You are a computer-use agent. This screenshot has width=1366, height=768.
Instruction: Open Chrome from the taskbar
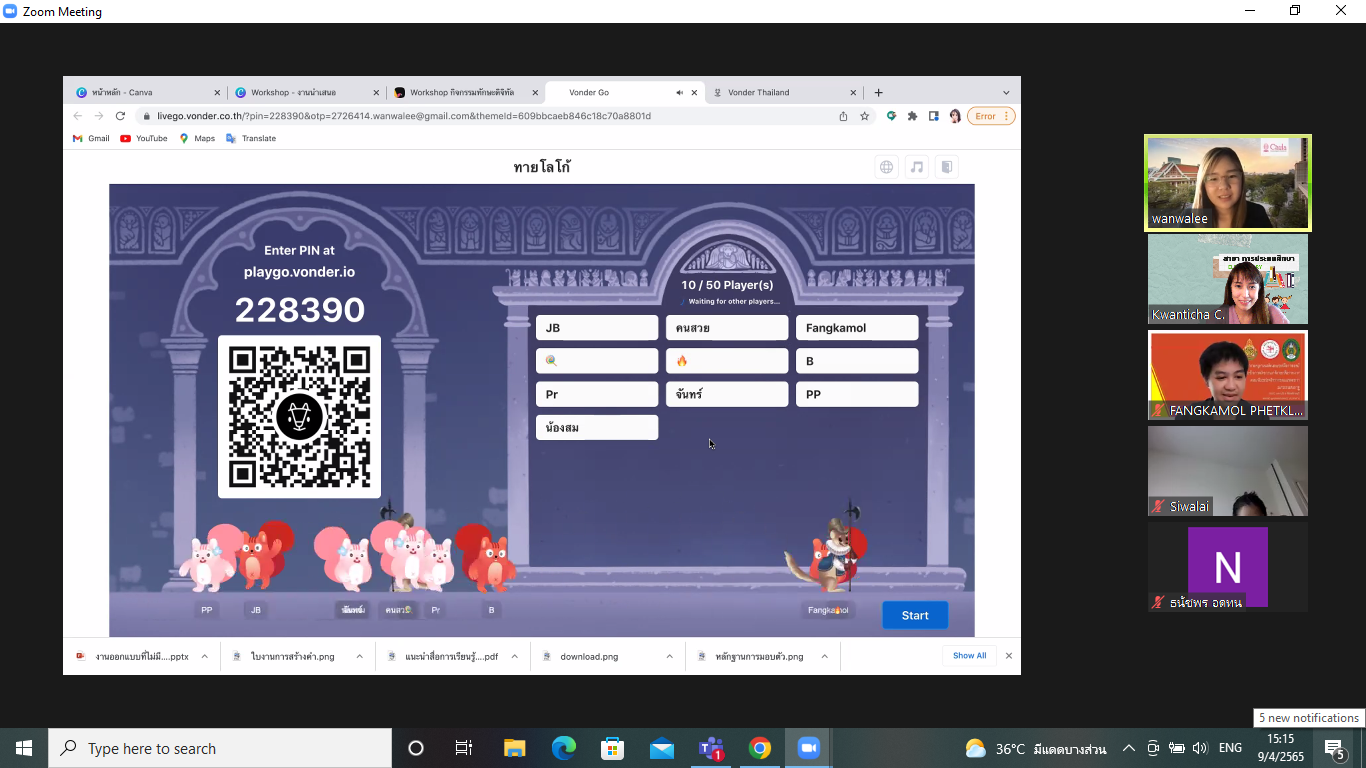[760, 748]
